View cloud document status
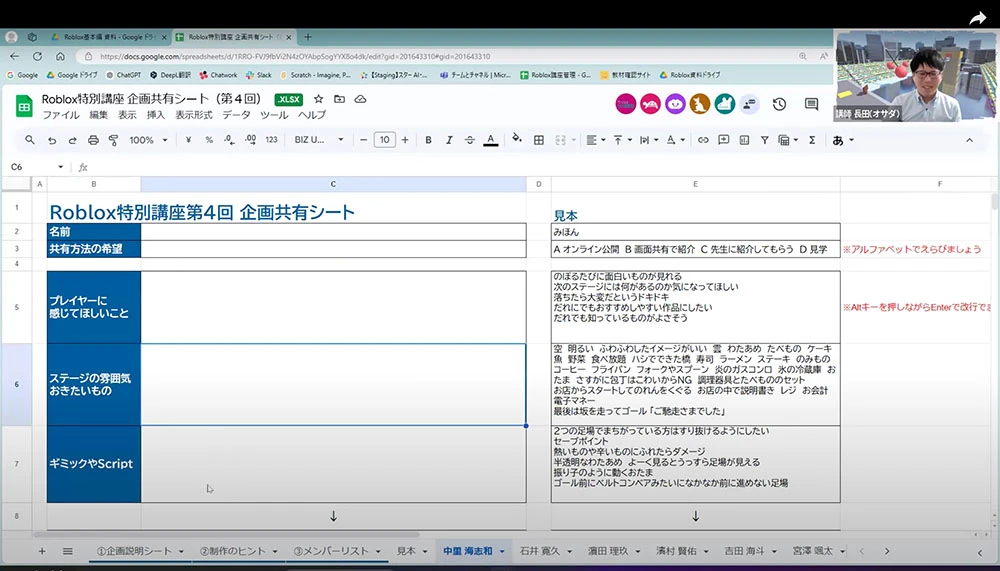This screenshot has width=1000, height=571. [360, 99]
